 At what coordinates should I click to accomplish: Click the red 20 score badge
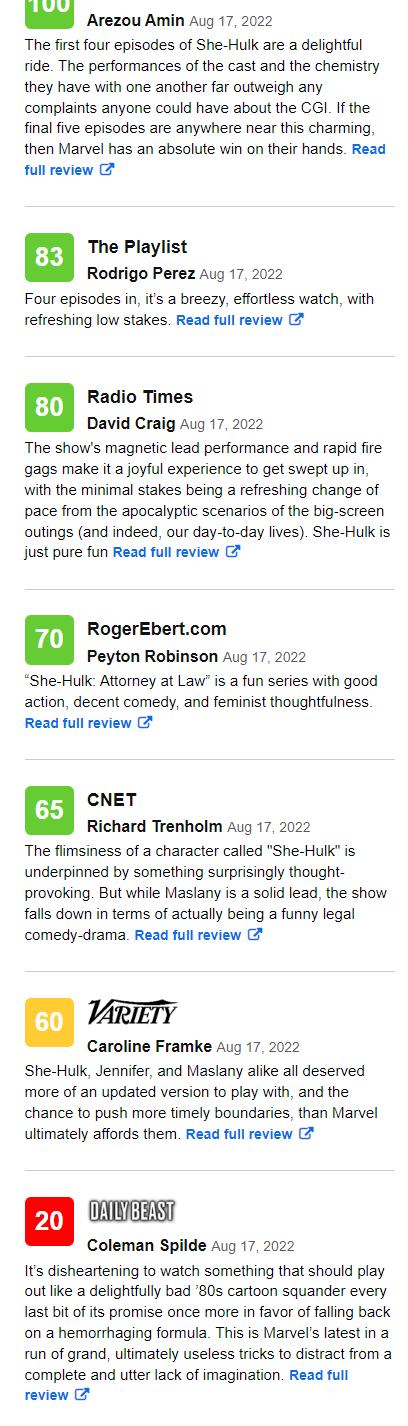point(49,1221)
